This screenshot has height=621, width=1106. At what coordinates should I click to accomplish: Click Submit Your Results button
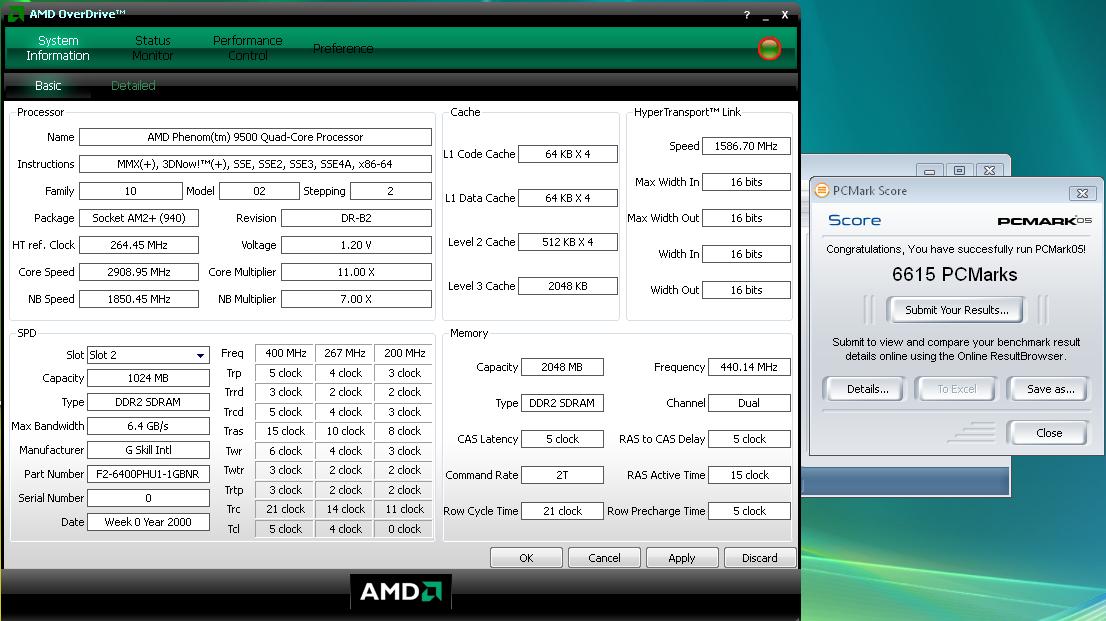(x=956, y=310)
